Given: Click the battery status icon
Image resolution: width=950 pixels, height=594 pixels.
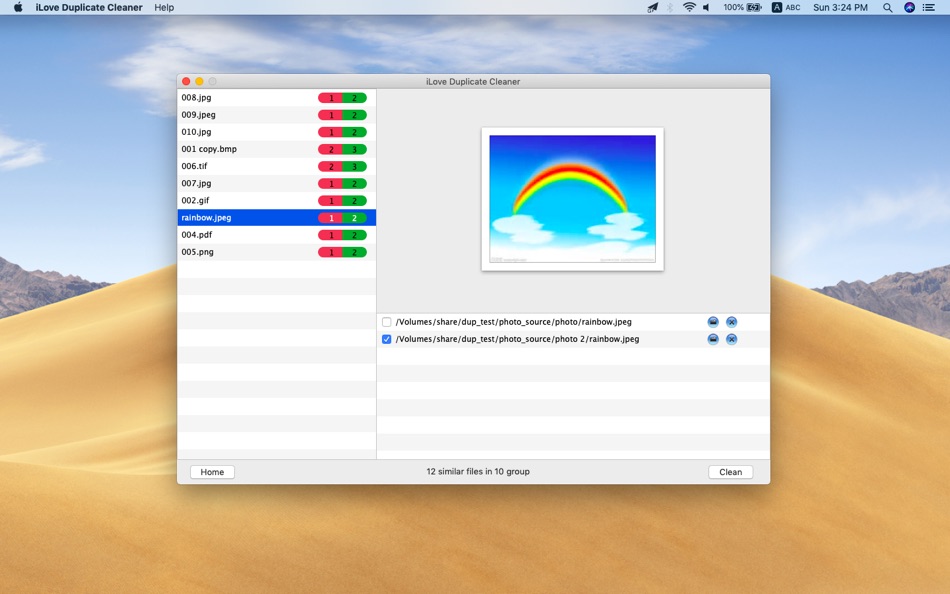Looking at the screenshot, I should [754, 7].
